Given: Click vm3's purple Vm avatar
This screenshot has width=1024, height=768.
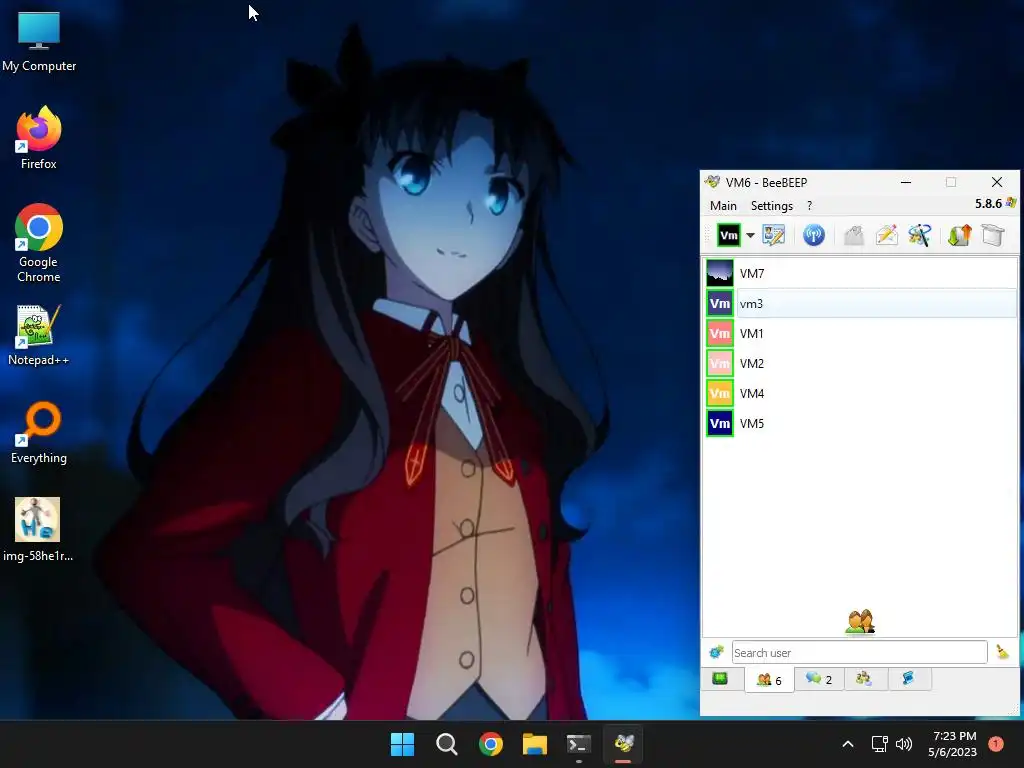Looking at the screenshot, I should click(720, 304).
